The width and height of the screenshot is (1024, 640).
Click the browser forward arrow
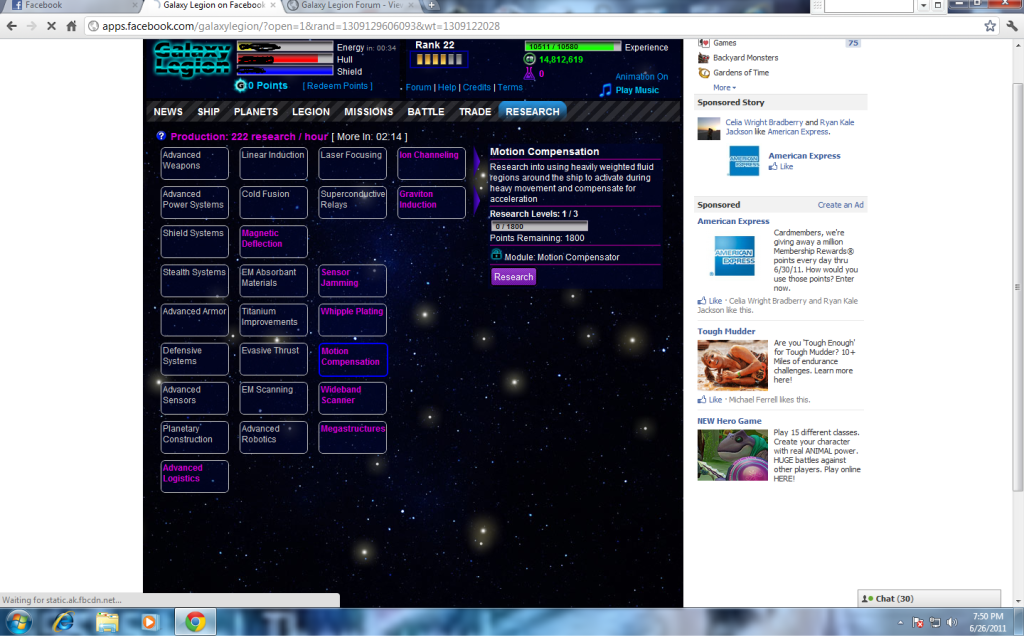(31, 26)
